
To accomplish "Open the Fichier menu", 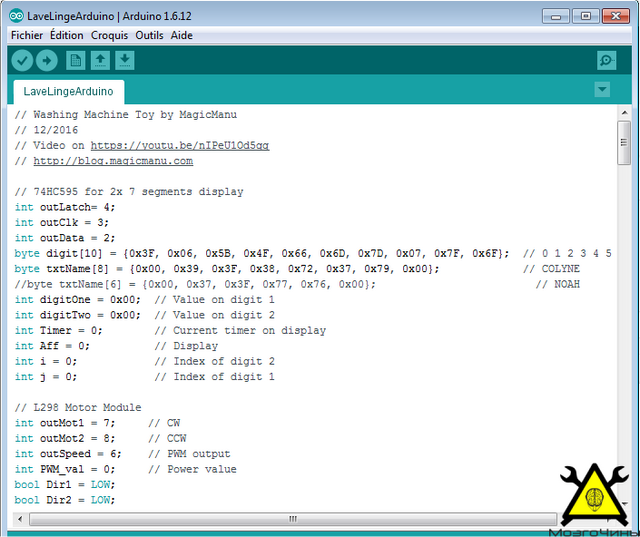I will pyautogui.click(x=27, y=36).
